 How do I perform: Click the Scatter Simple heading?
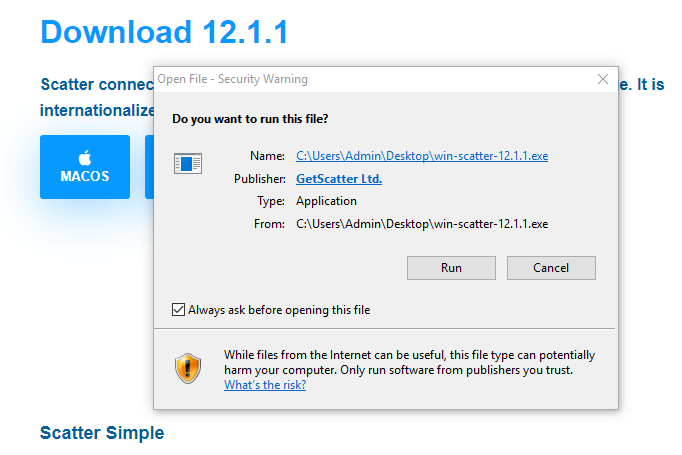tap(102, 433)
